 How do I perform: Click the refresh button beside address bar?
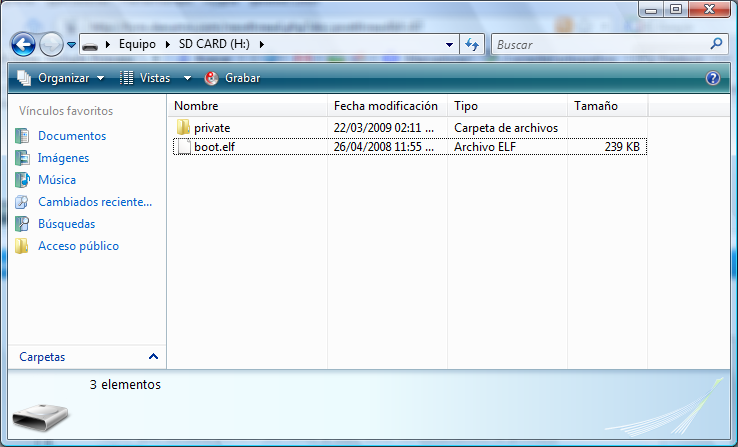(x=473, y=45)
